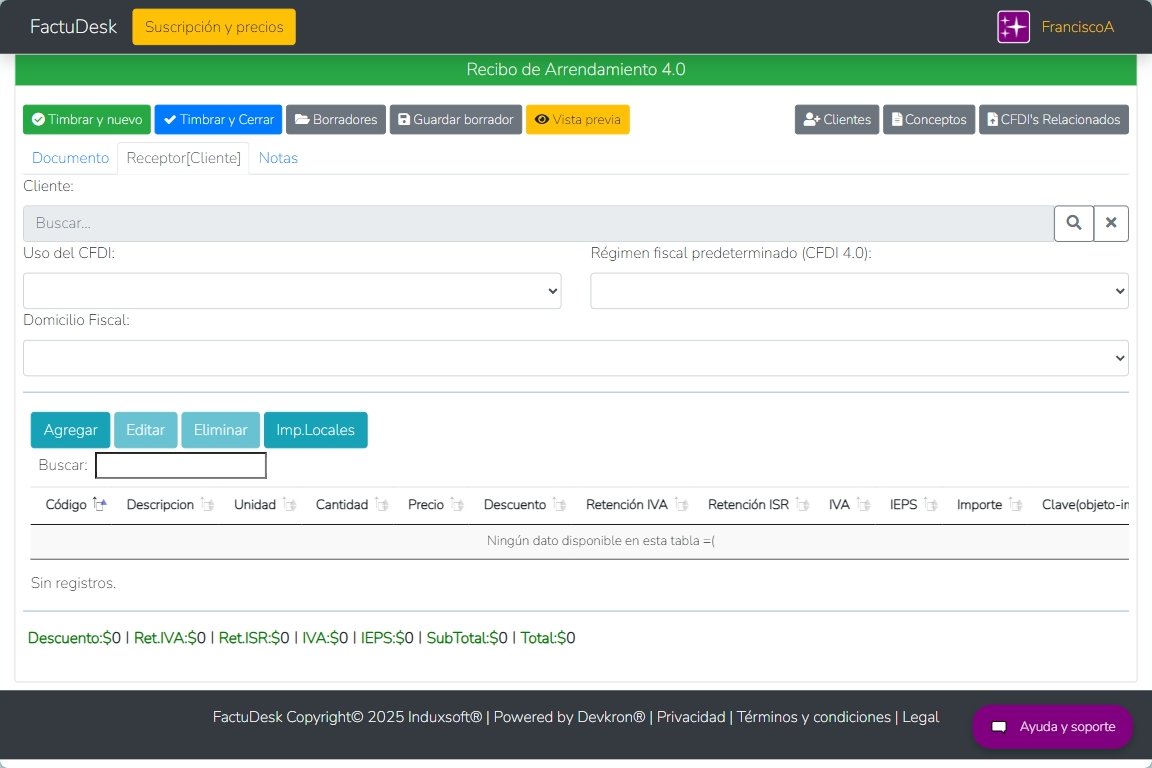Open the Privacidad footer link
This screenshot has height=768, width=1152.
[x=691, y=717]
